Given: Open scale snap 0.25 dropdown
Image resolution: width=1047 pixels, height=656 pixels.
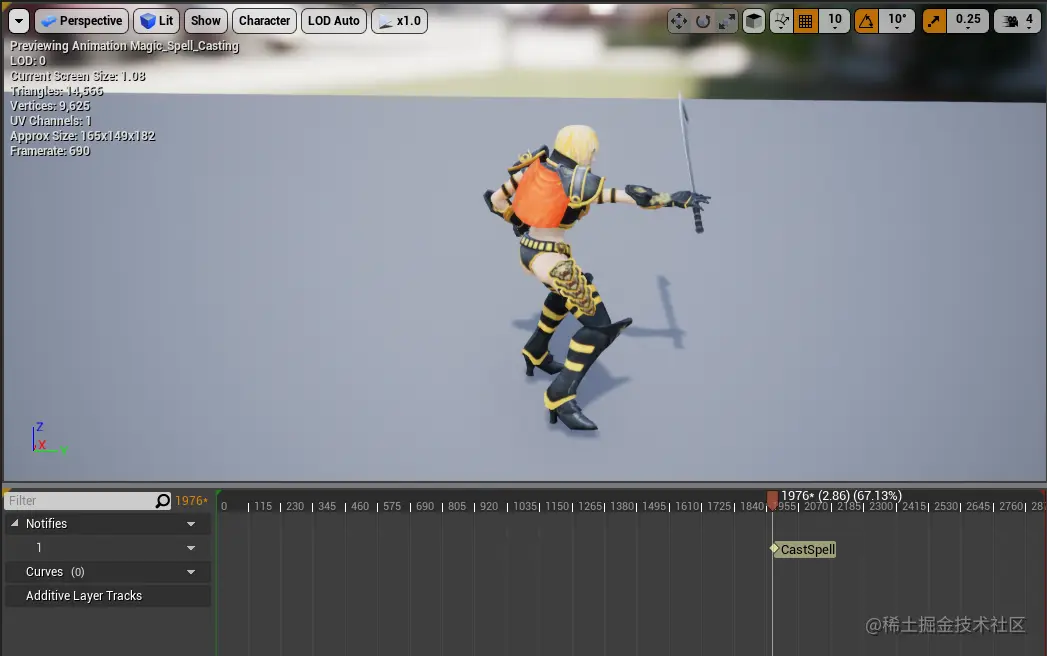Looking at the screenshot, I should (968, 21).
